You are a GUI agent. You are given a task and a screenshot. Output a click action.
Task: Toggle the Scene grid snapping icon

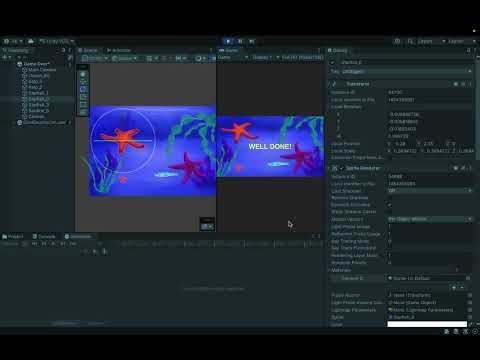pos(149,58)
